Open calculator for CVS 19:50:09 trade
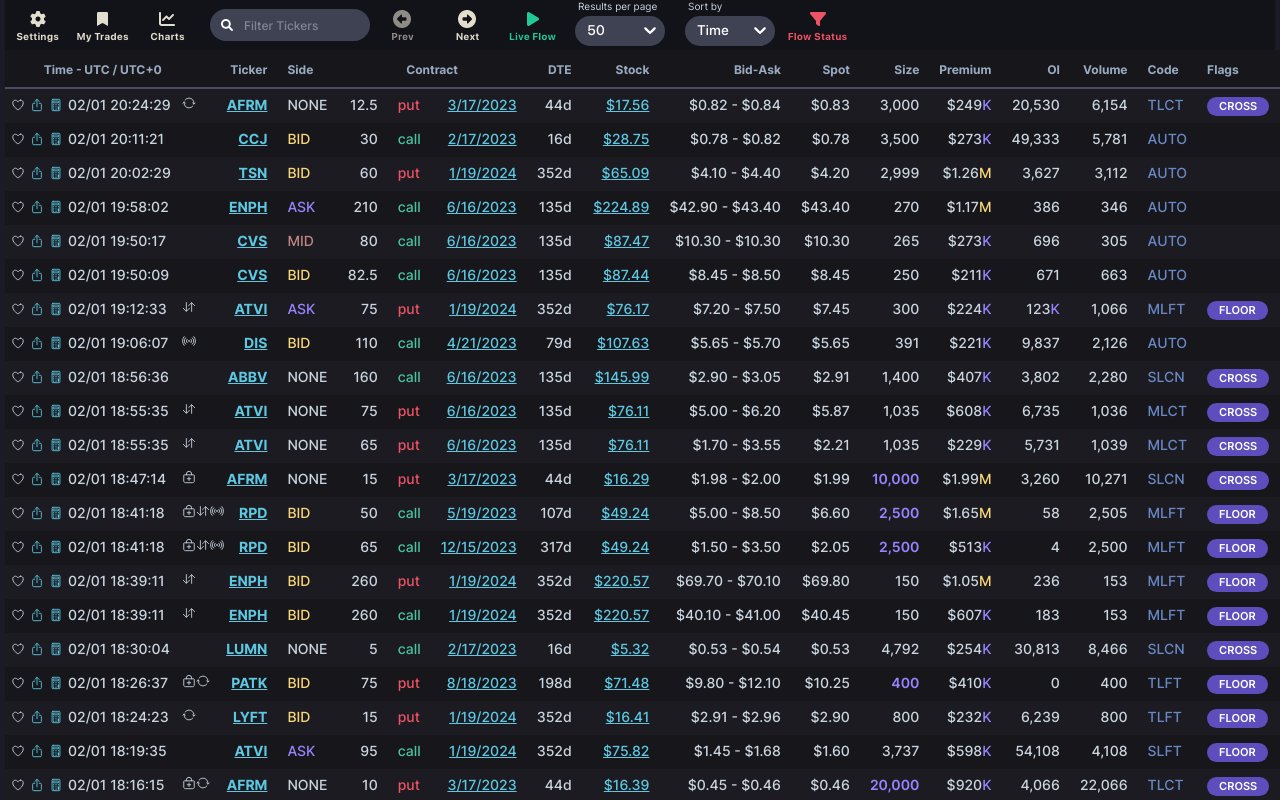The width and height of the screenshot is (1280, 800). [x=56, y=275]
